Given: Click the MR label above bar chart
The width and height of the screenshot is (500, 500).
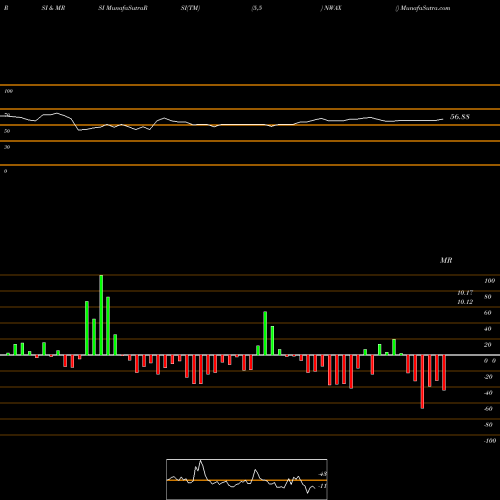Looking at the screenshot, I should point(446,260).
